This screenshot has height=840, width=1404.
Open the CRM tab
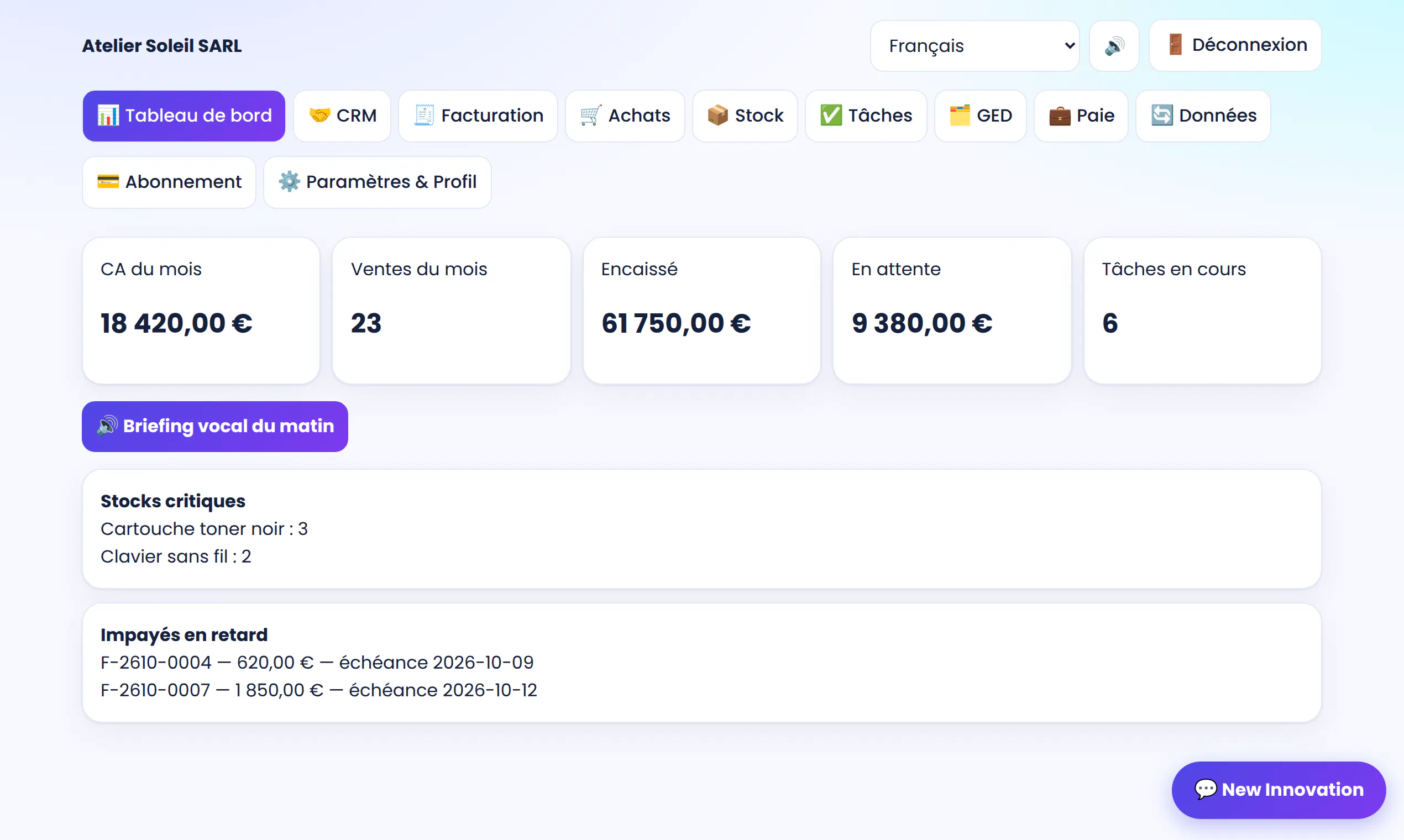342,116
